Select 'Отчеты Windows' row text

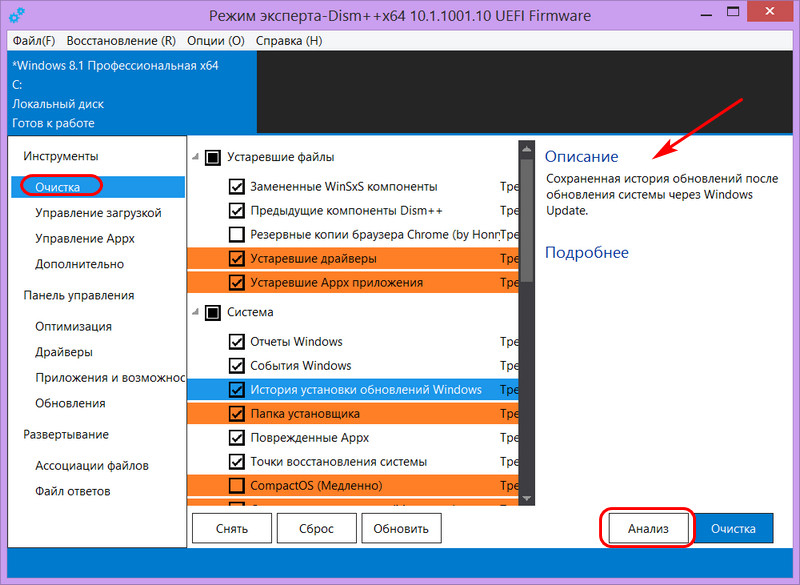tap(296, 342)
